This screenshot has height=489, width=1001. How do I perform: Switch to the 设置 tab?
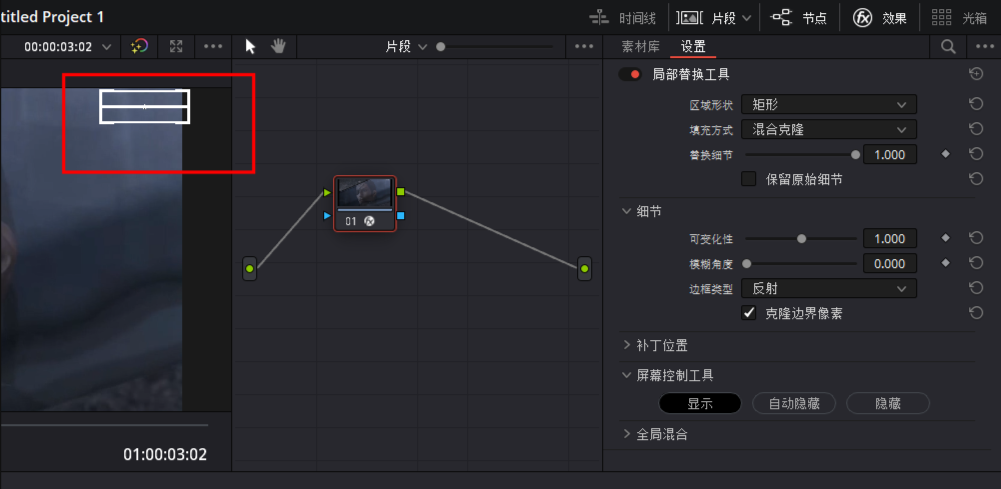pyautogui.click(x=692, y=47)
